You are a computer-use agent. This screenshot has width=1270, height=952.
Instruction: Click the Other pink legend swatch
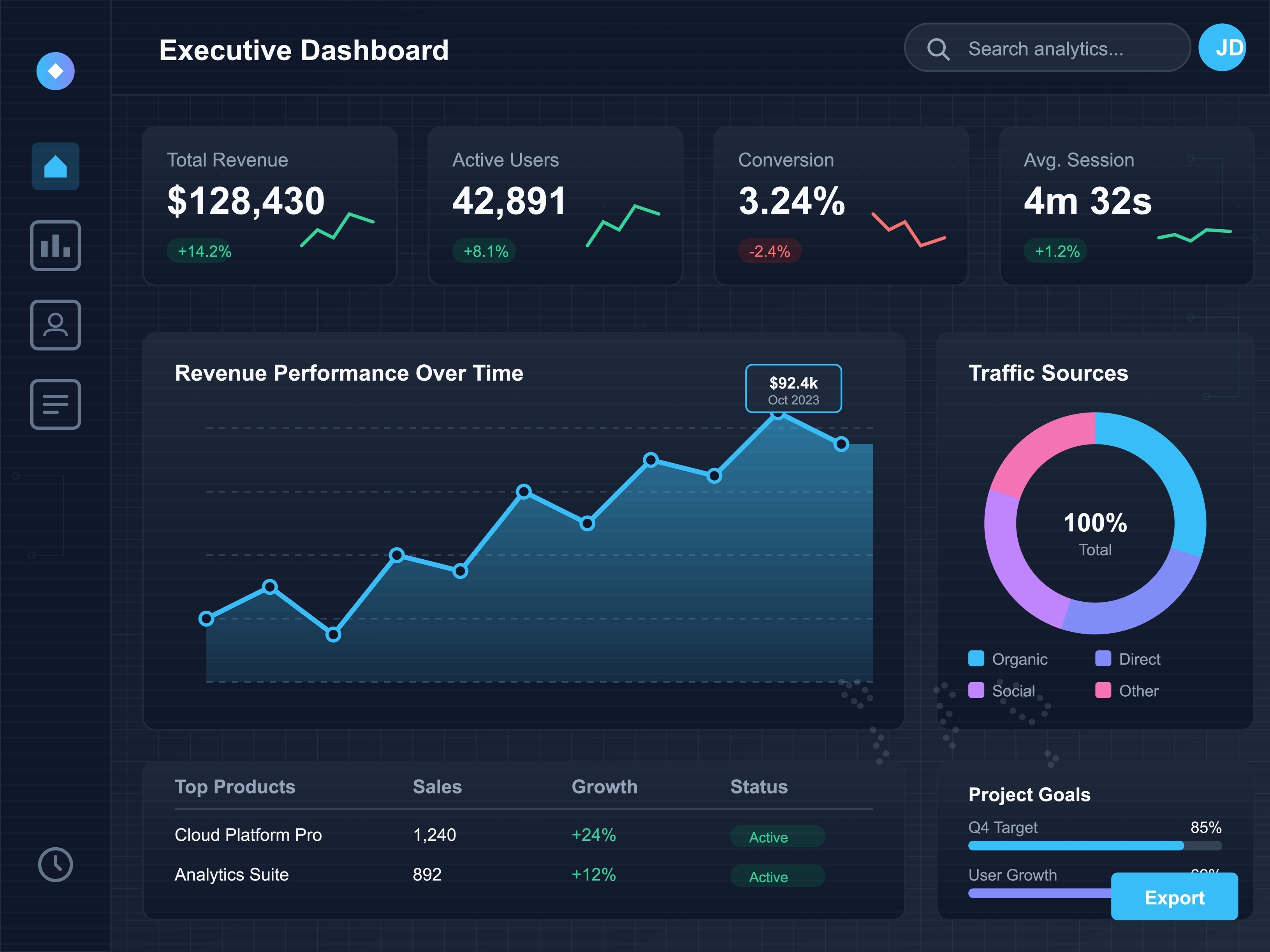pos(1103,690)
